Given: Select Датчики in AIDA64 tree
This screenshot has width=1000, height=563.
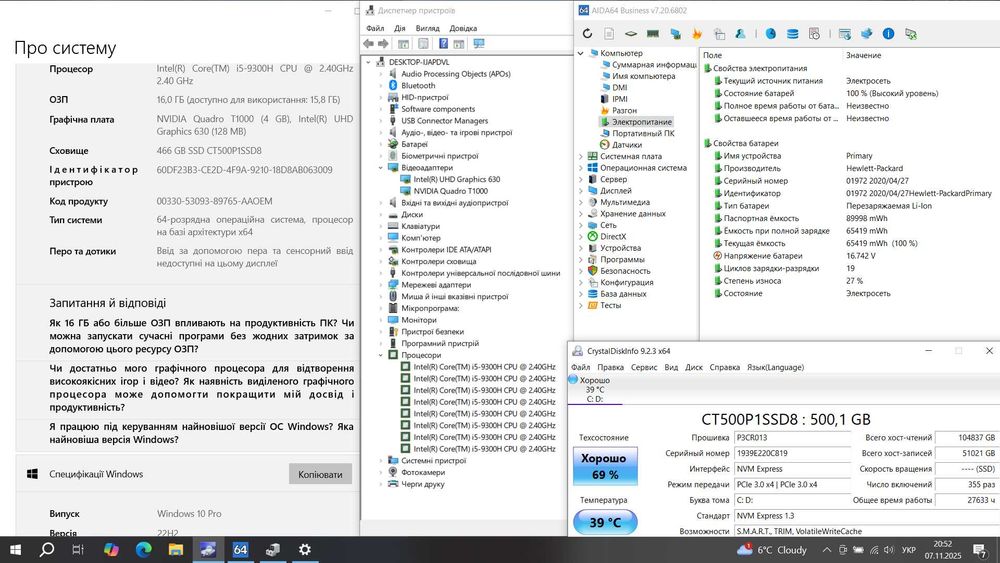Looking at the screenshot, I should point(627,145).
